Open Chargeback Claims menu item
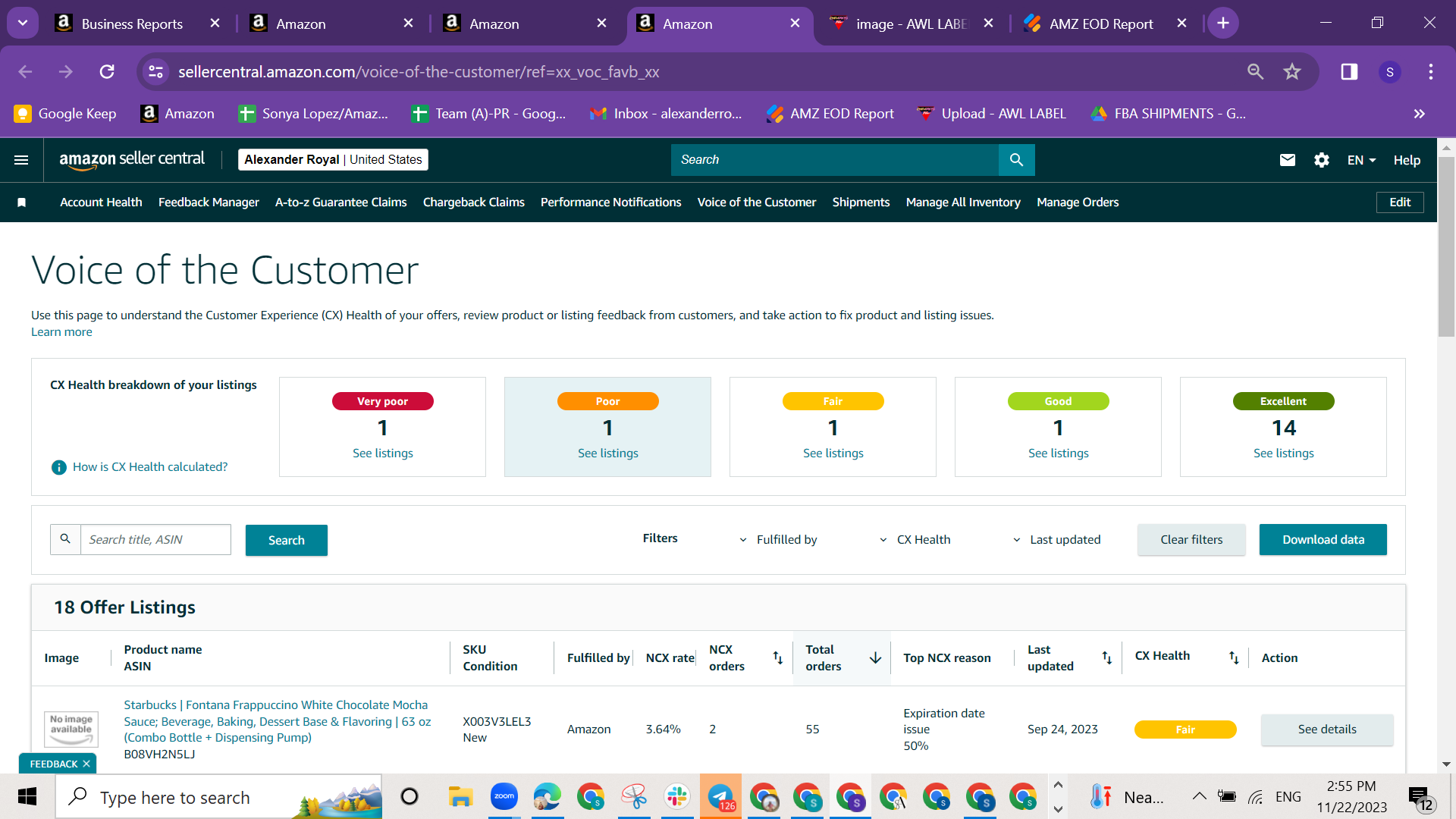Viewport: 1456px width, 819px height. (x=473, y=202)
